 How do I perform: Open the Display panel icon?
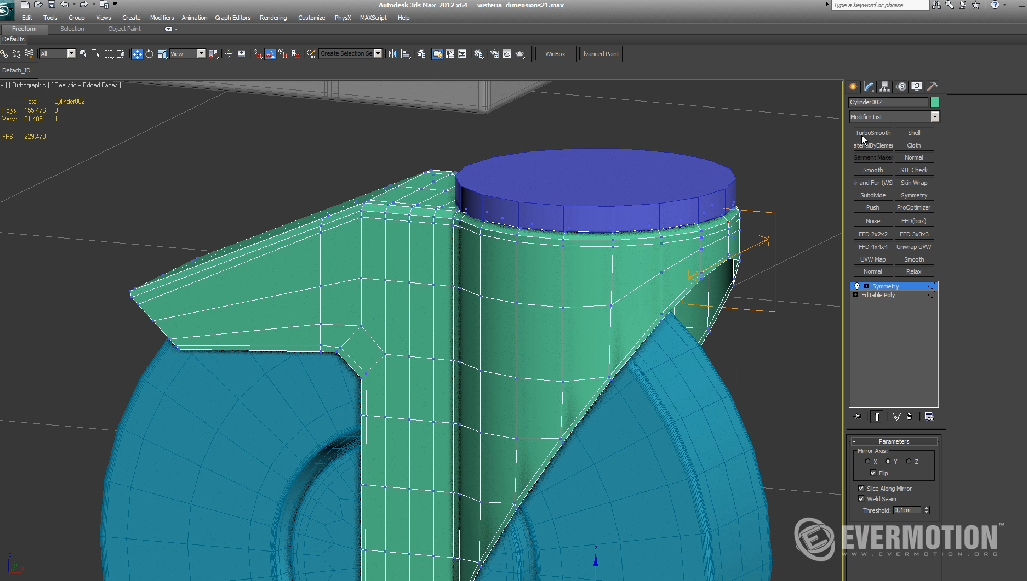[916, 86]
